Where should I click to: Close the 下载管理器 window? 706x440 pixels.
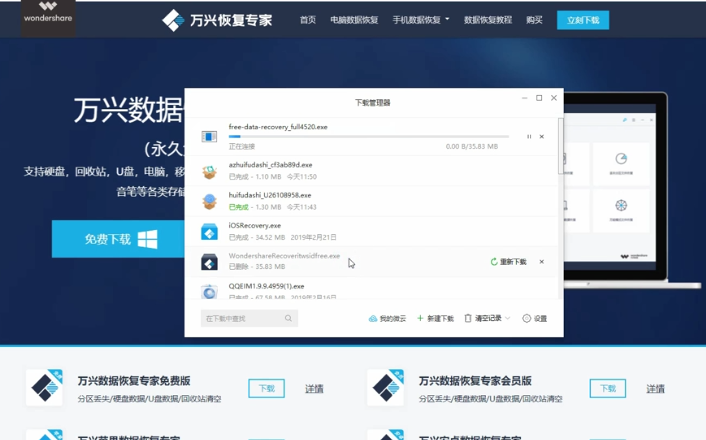(554, 98)
